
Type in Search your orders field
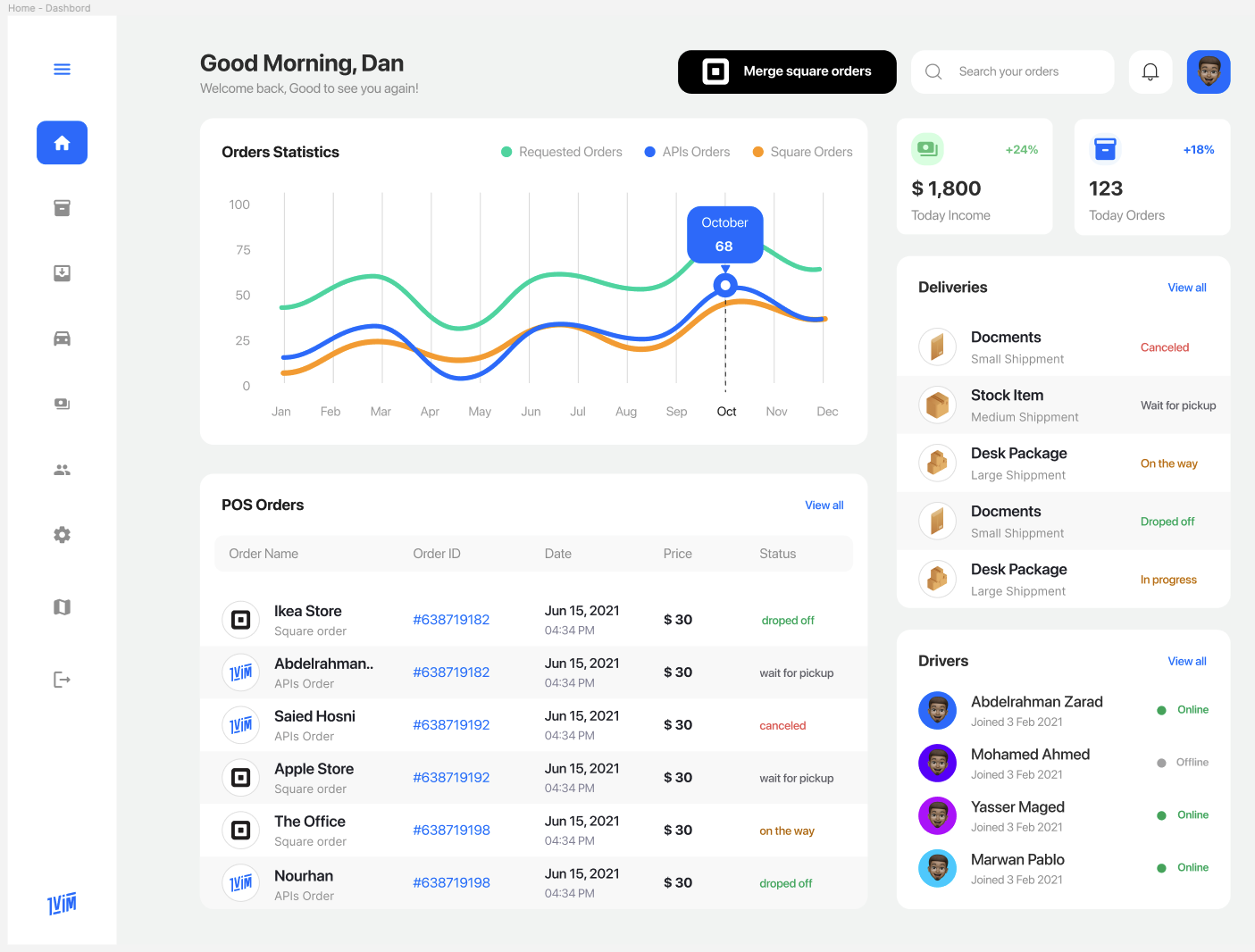coord(1027,72)
